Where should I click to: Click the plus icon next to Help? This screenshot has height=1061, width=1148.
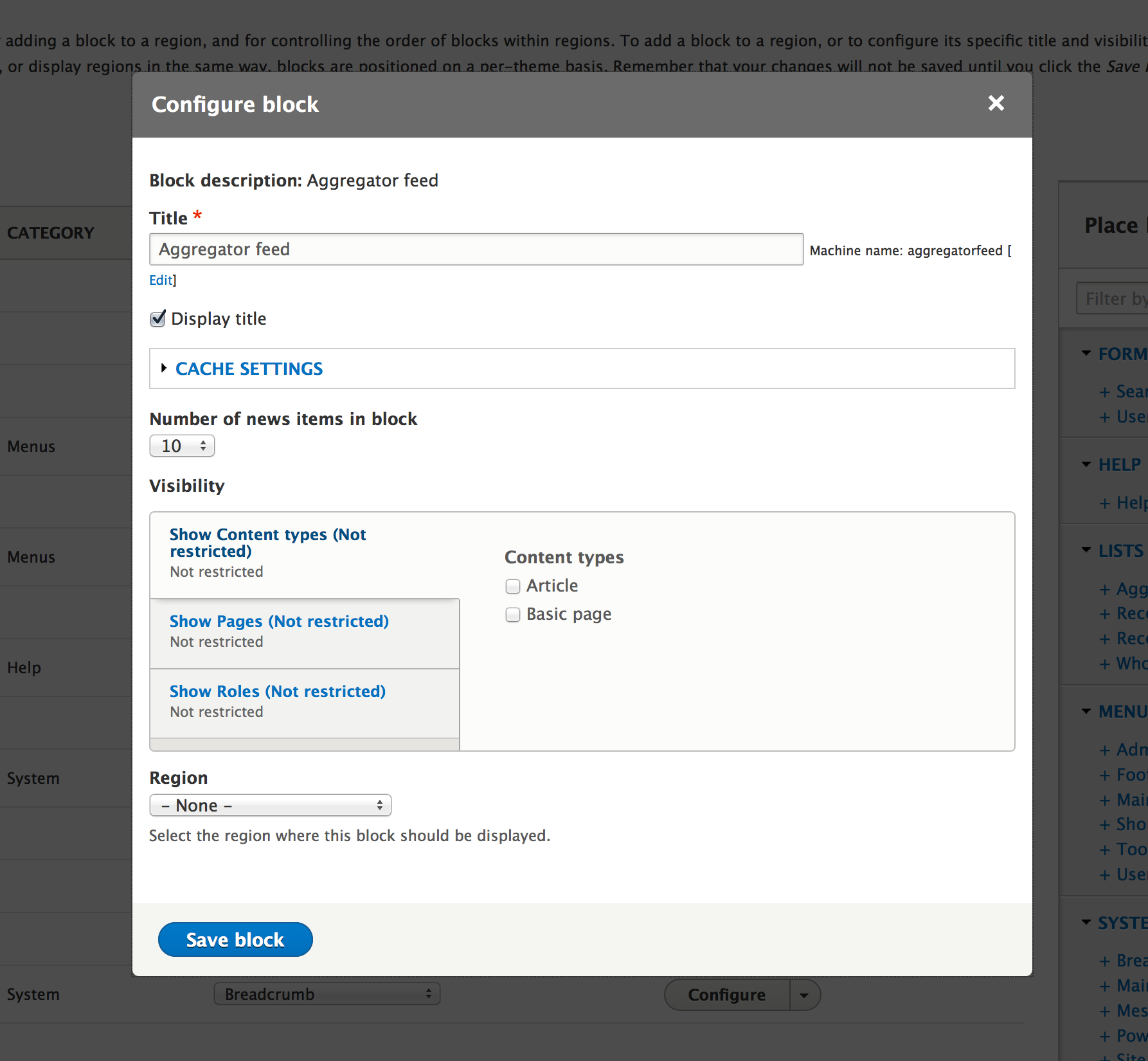pyautogui.click(x=1104, y=502)
